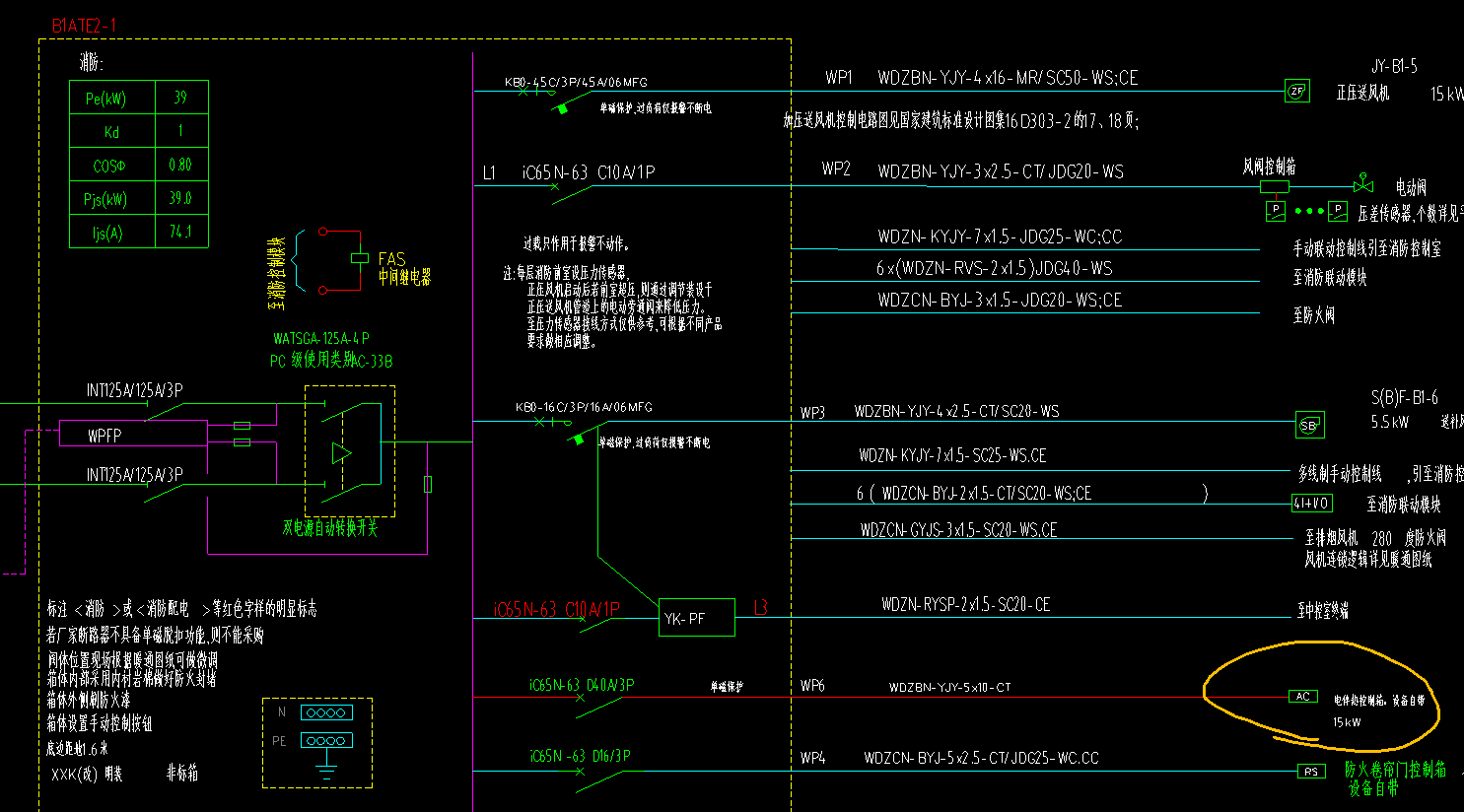Click the 防火卷帘门控制箱 label

point(1395,770)
